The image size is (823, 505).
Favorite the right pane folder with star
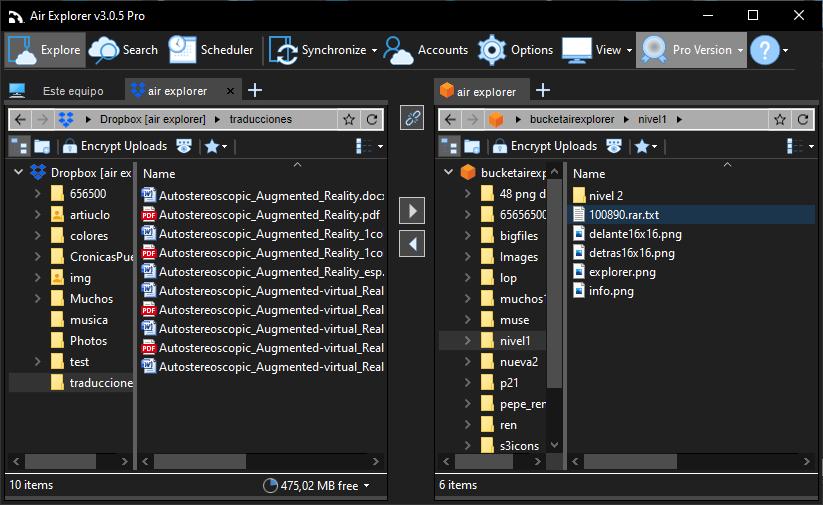[x=779, y=119]
